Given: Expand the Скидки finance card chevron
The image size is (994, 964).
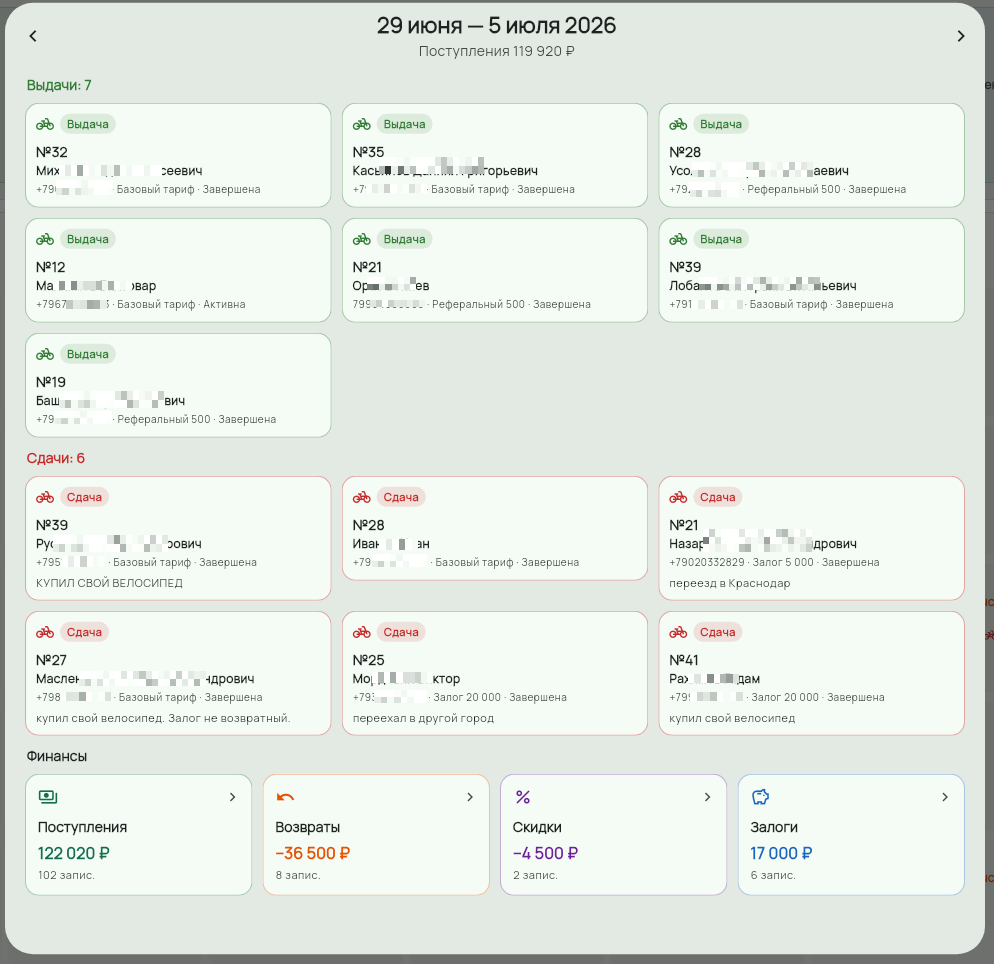Looking at the screenshot, I should pos(707,797).
